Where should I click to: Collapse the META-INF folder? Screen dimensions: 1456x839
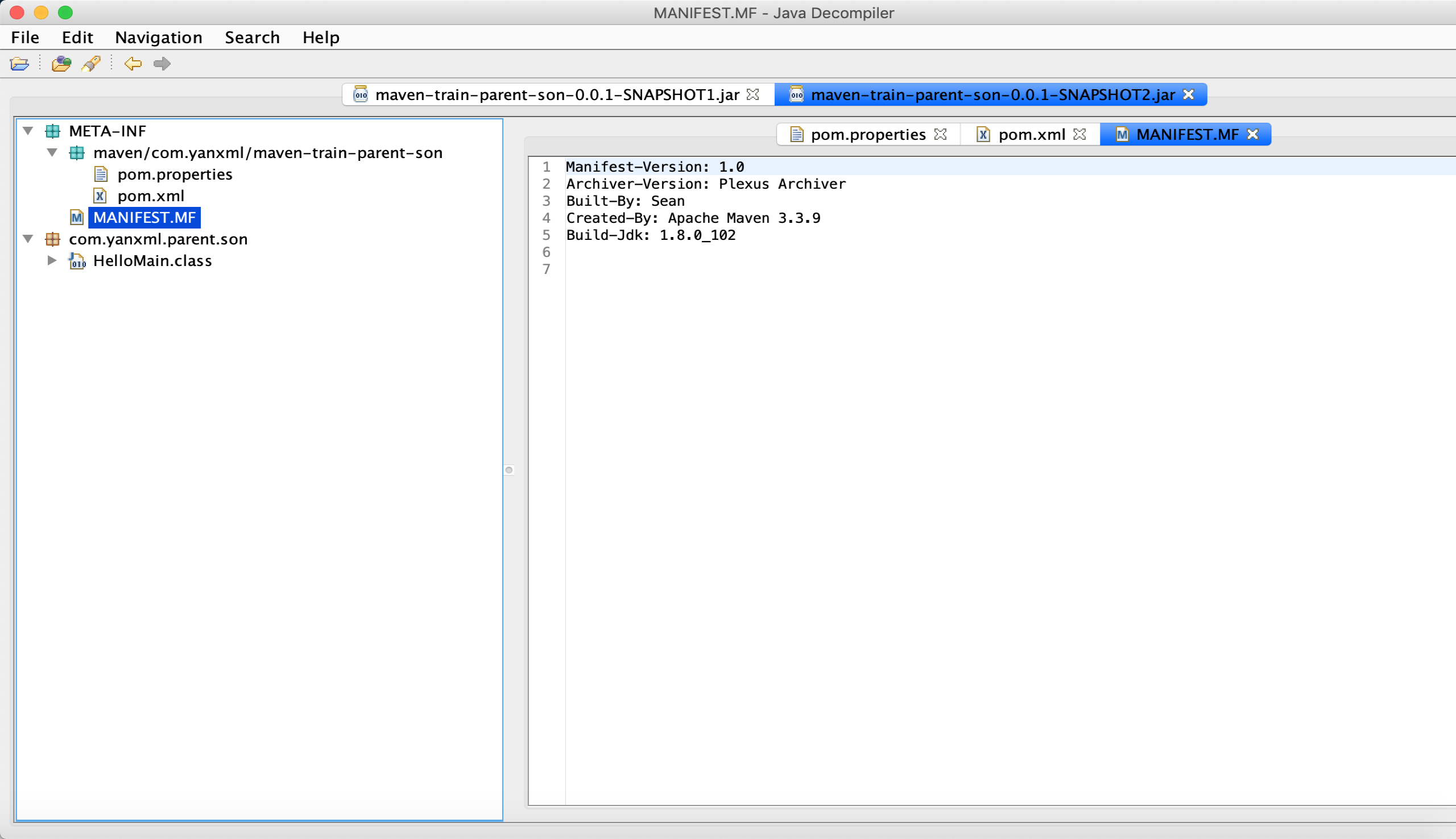[x=28, y=131]
